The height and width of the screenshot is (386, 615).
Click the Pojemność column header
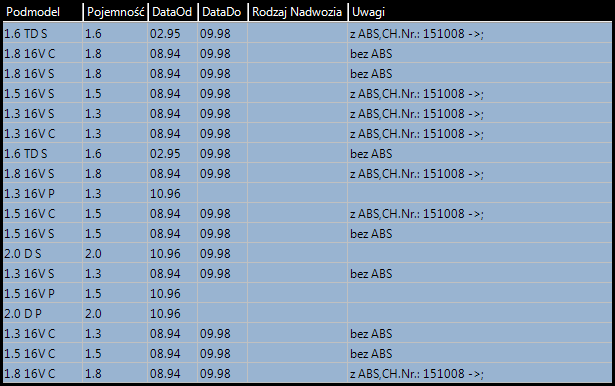pos(115,12)
